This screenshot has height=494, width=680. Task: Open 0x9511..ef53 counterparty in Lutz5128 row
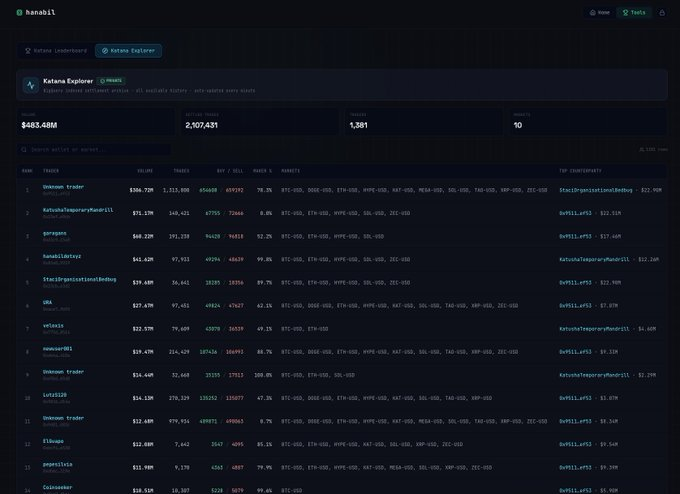tap(575, 398)
